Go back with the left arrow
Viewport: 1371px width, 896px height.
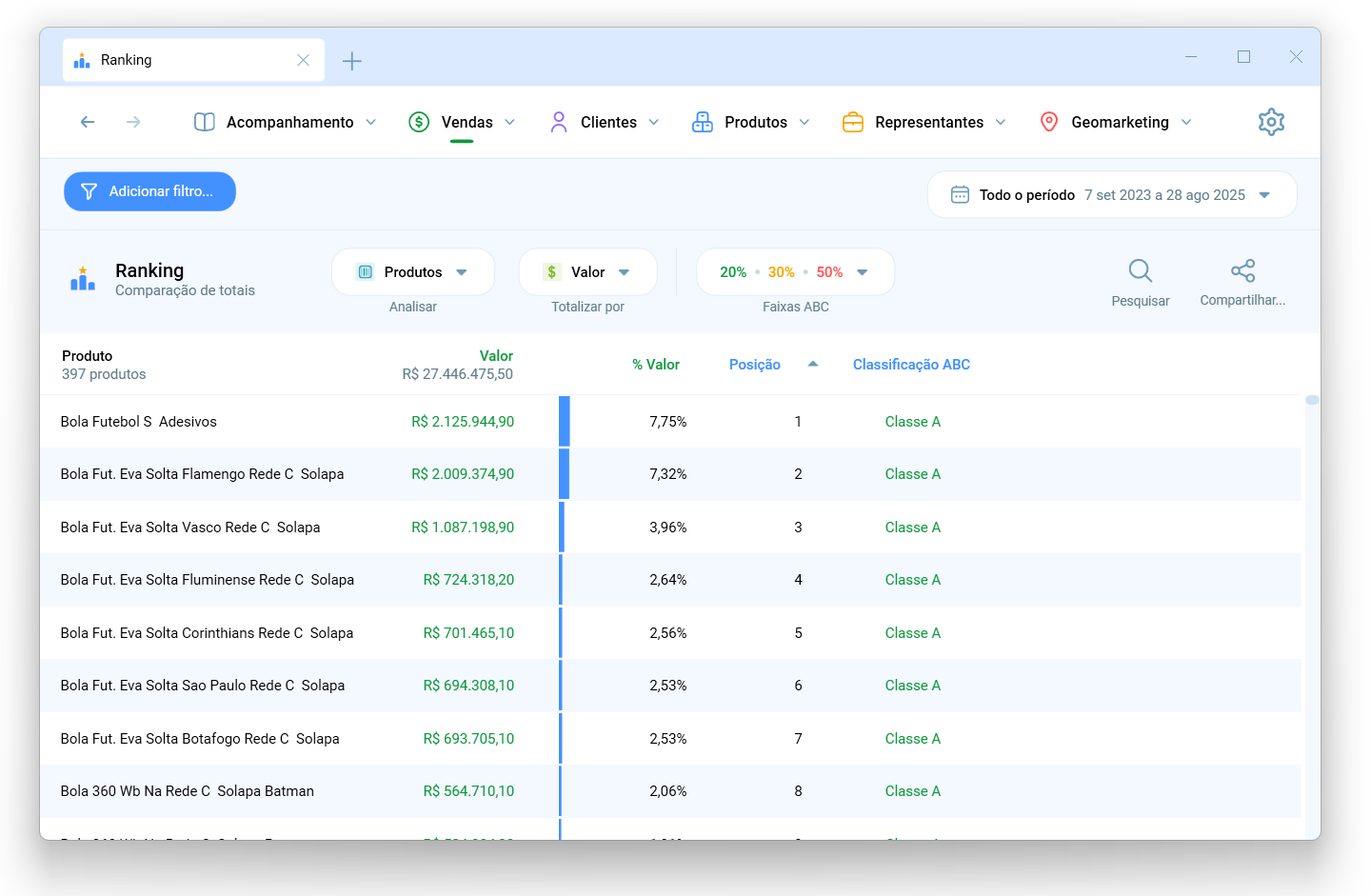tap(88, 122)
